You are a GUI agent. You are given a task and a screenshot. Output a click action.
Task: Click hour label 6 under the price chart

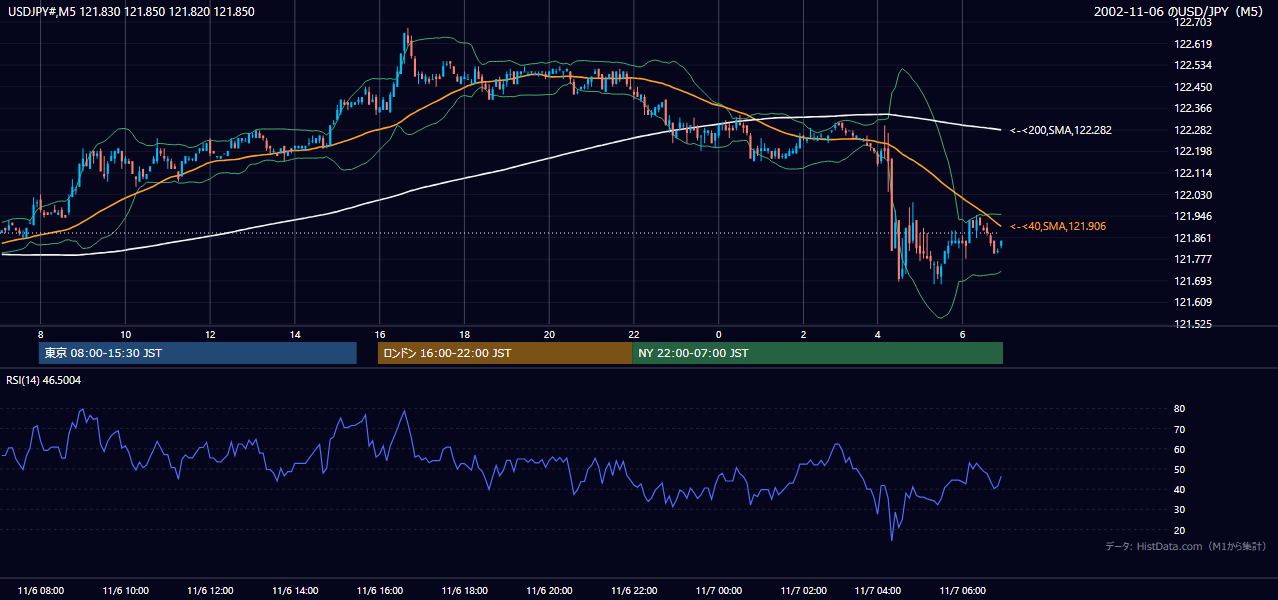click(x=962, y=334)
